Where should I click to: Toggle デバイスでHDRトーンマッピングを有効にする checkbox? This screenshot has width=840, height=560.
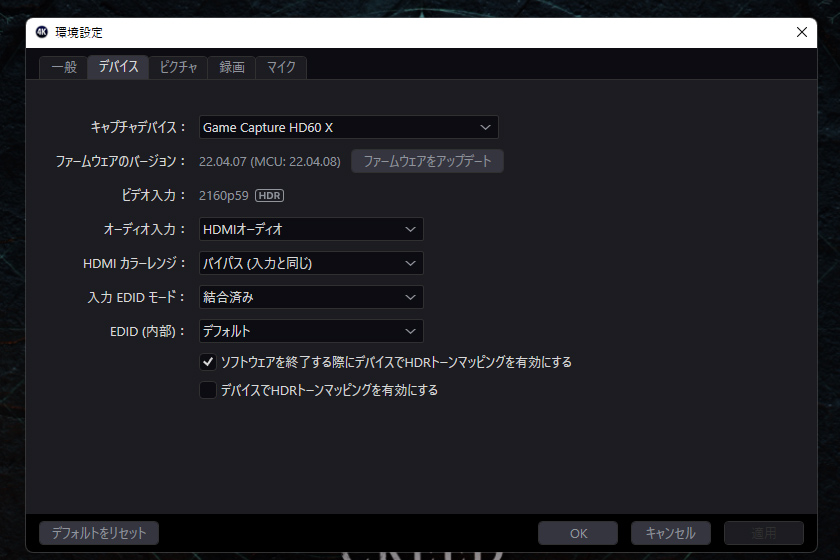[x=208, y=390]
